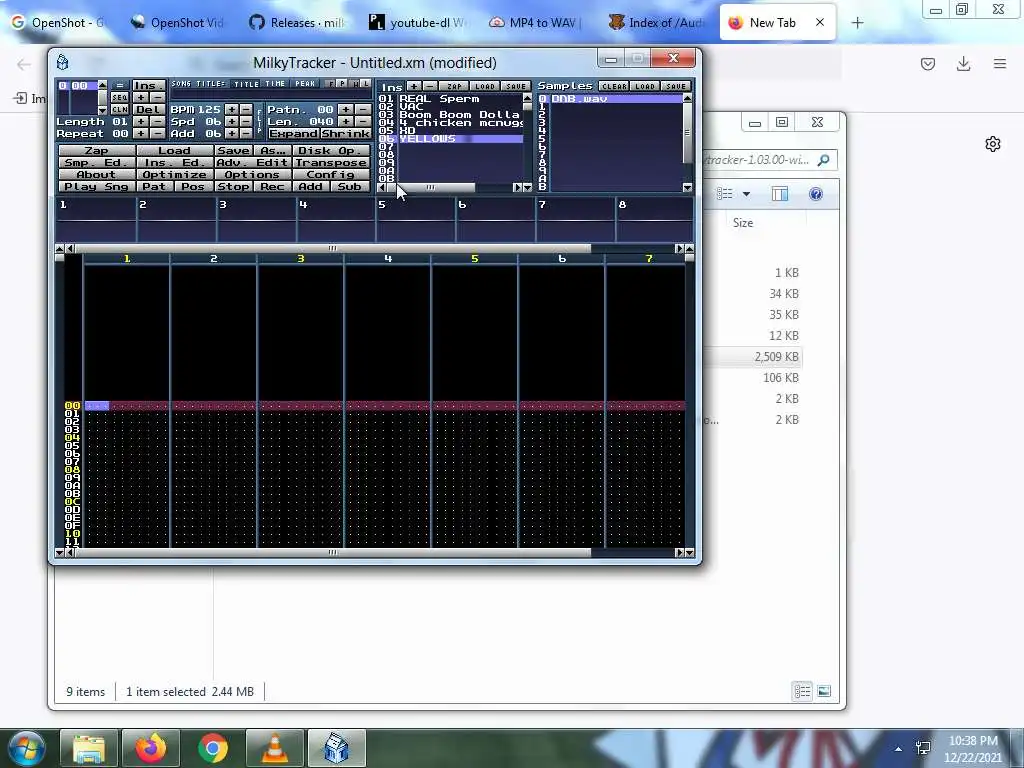Open the Firefox hamburger menu
Viewport: 1024px width, 768px height.
(x=1000, y=63)
